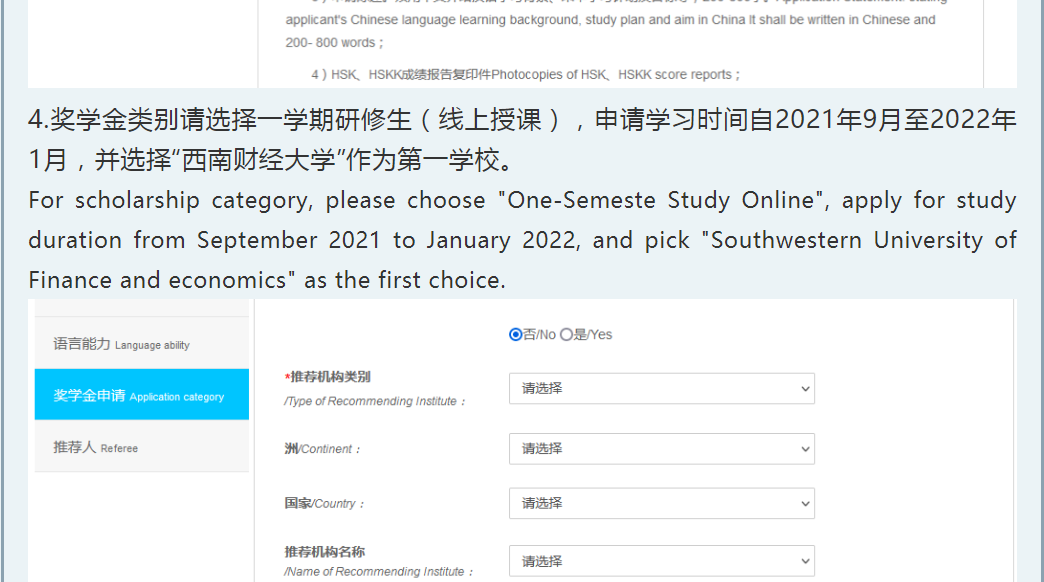Image resolution: width=1044 pixels, height=582 pixels.
Task: Click the "4.奖学金类别请选择一学期研修生" heading text
Action: pyautogui.click(x=220, y=121)
